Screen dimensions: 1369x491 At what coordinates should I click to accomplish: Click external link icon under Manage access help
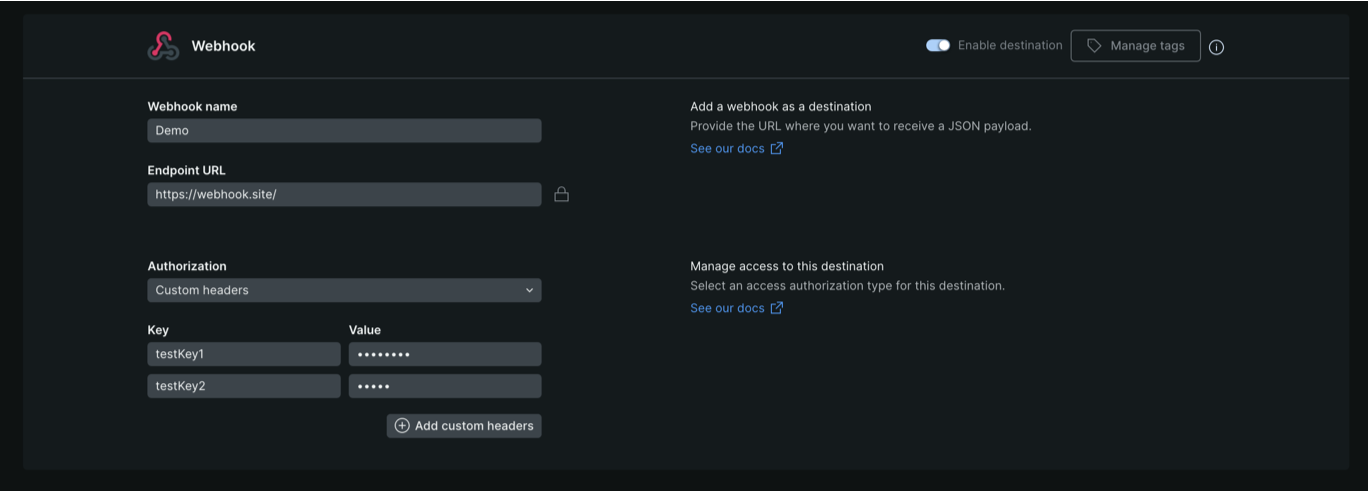[777, 308]
